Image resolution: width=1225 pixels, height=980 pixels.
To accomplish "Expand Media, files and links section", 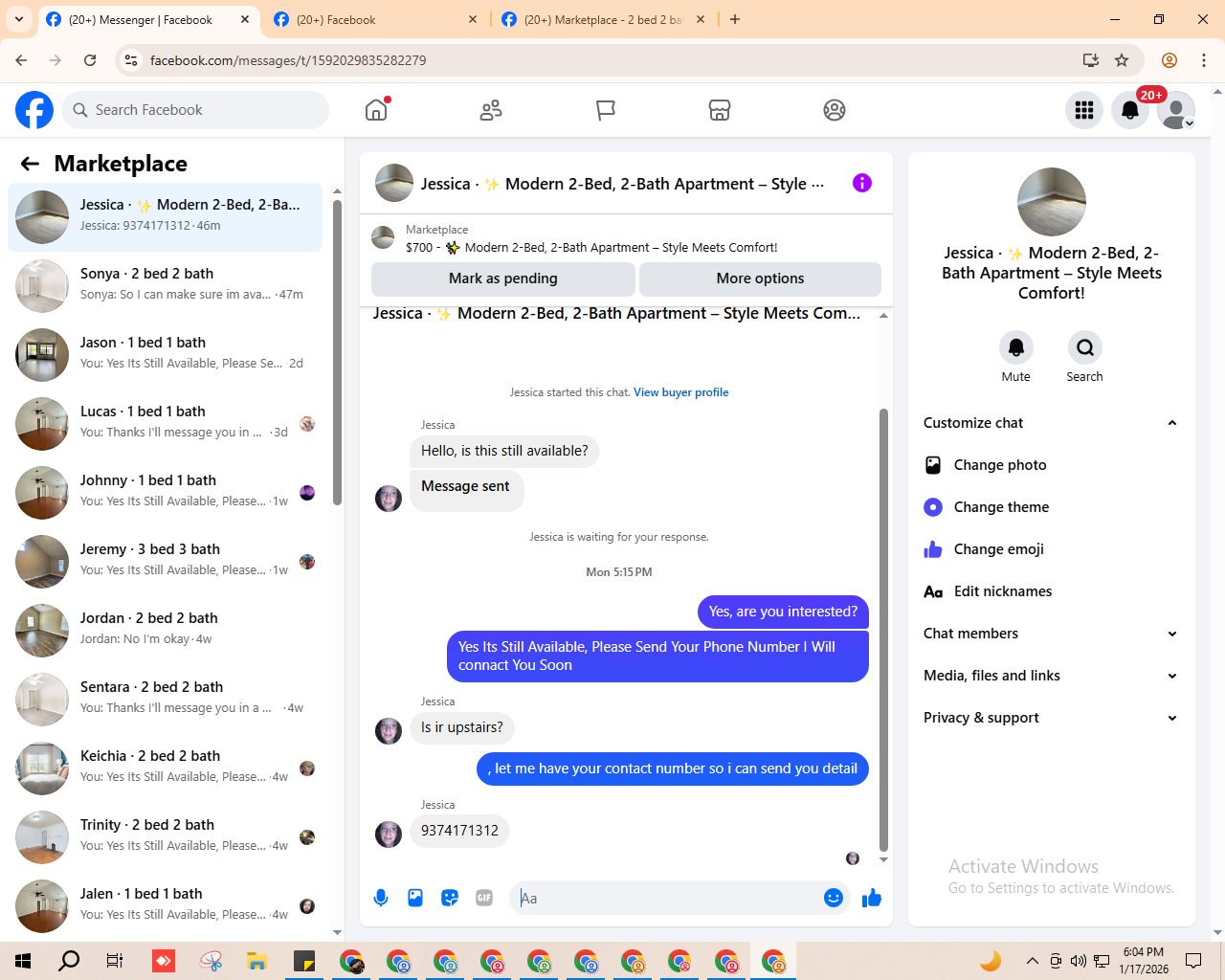I will [x=1051, y=676].
